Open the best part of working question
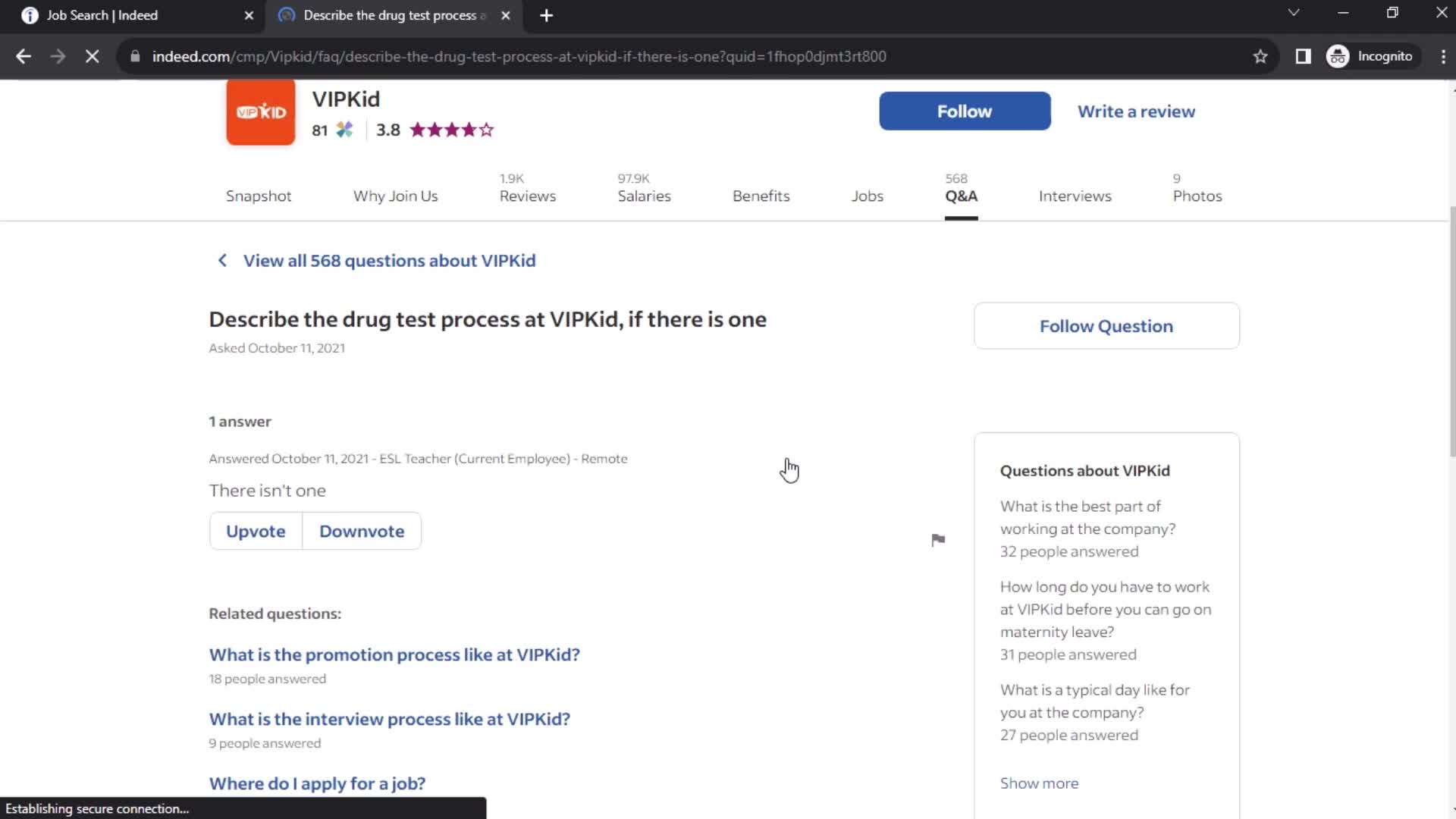This screenshot has width=1456, height=819. (x=1087, y=517)
